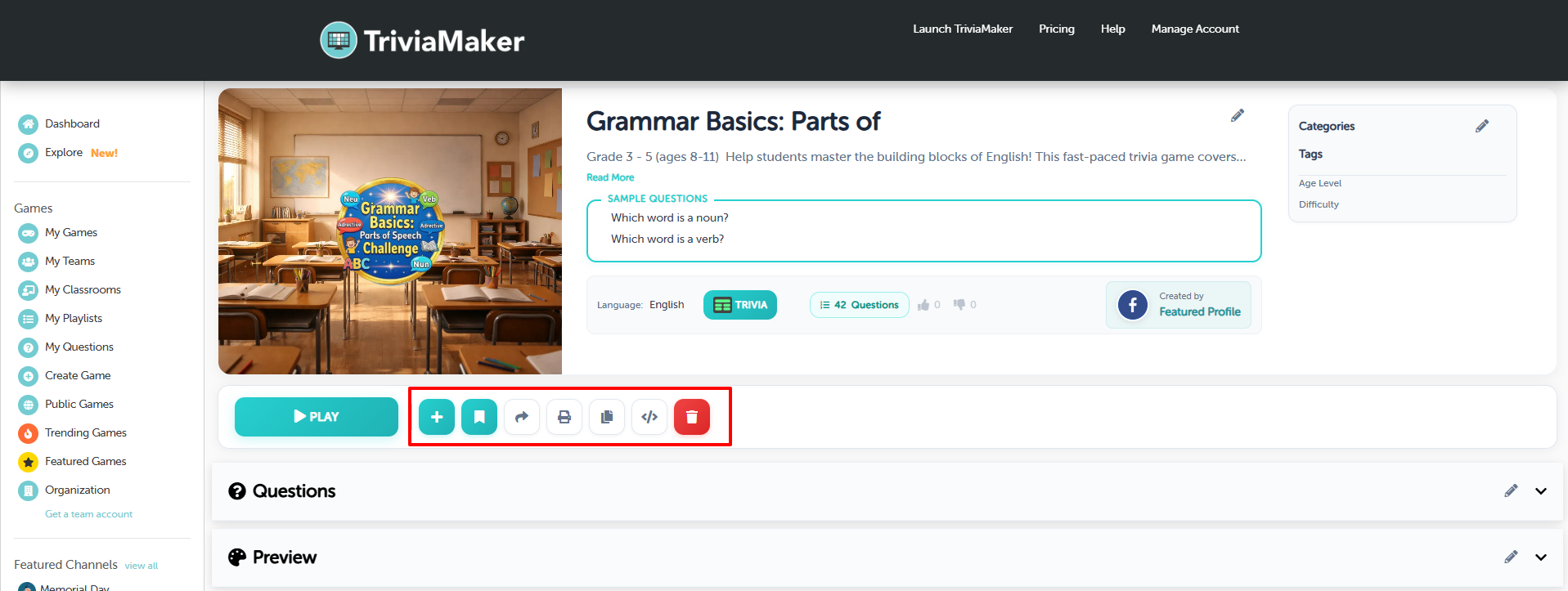This screenshot has height=591, width=1568.
Task: Open Create Game in the sidebar
Action: (78, 376)
